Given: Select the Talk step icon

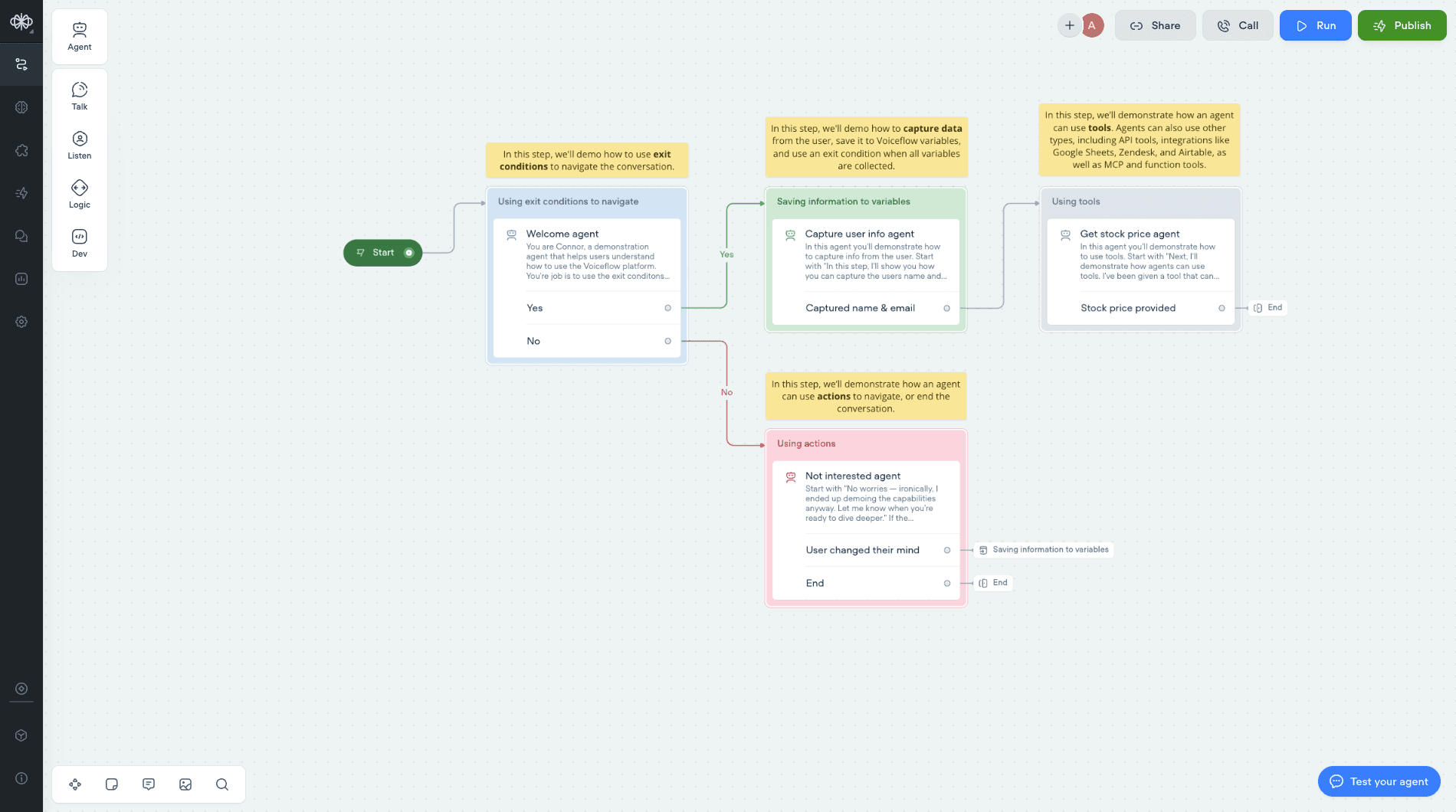Looking at the screenshot, I should pyautogui.click(x=79, y=96).
